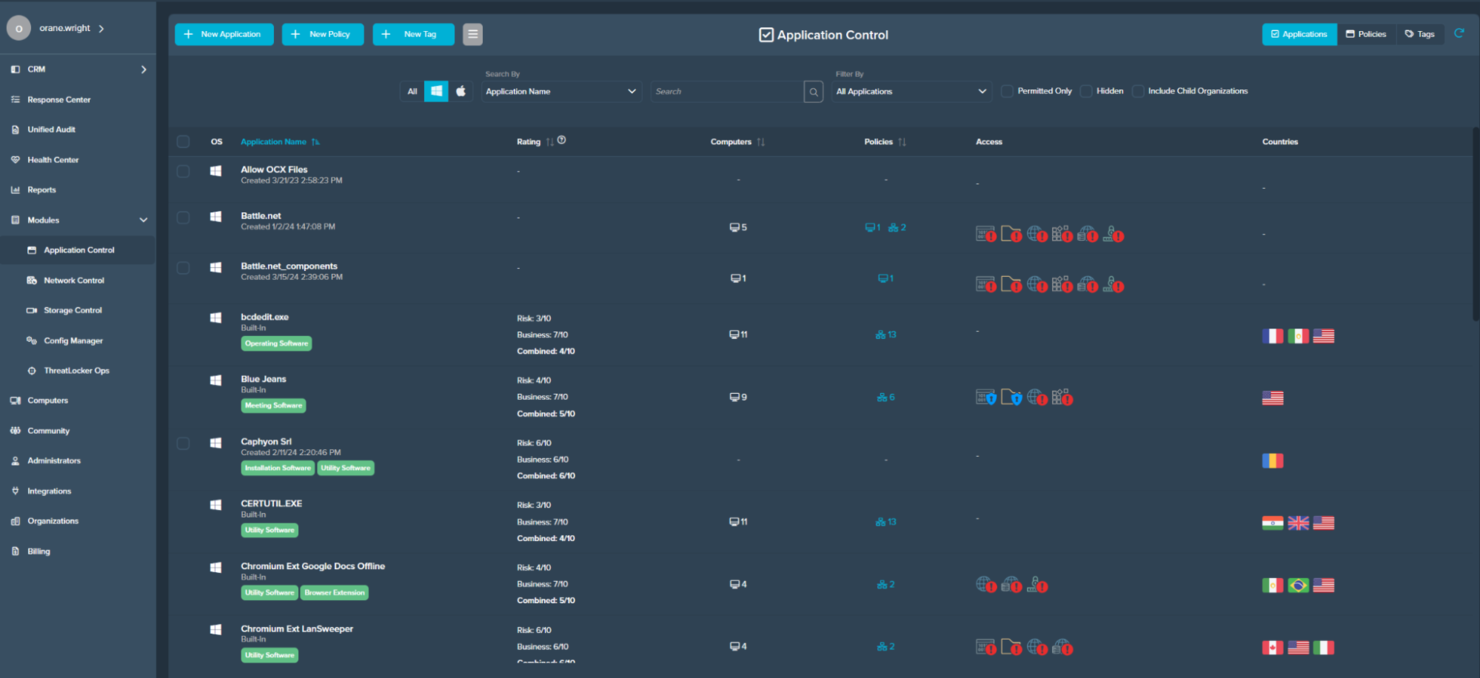Click the Storage Control module icon in sidebar
The width and height of the screenshot is (1480, 678).
coord(32,310)
